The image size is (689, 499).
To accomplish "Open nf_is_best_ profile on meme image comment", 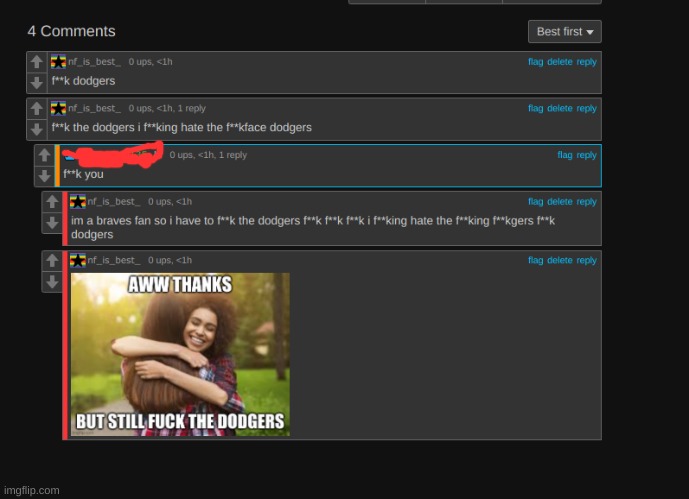I will (x=114, y=260).
